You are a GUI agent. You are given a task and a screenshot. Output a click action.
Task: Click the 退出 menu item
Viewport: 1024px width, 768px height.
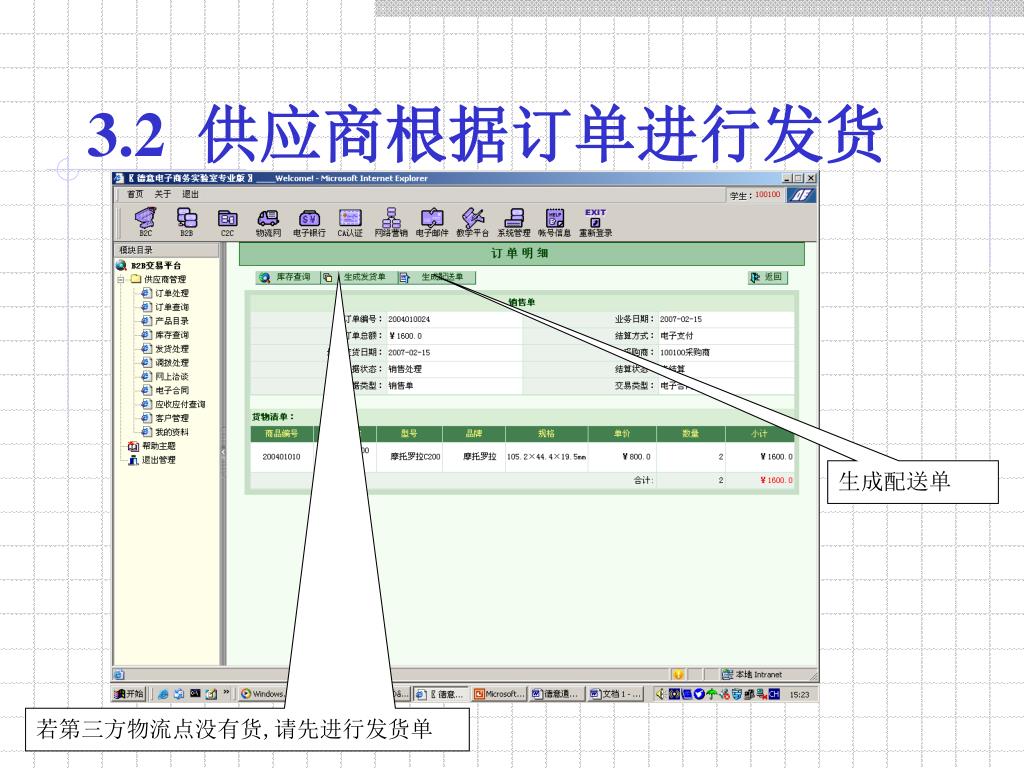click(x=190, y=194)
